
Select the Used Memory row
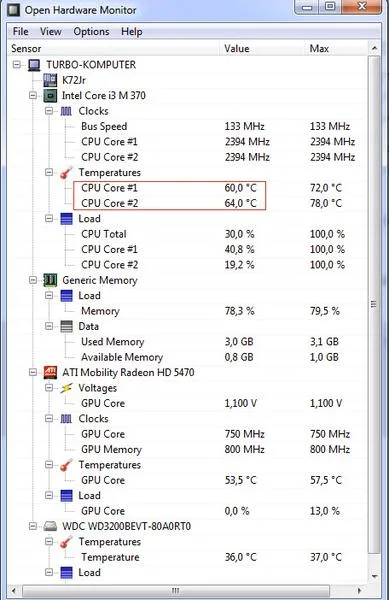(x=187, y=342)
